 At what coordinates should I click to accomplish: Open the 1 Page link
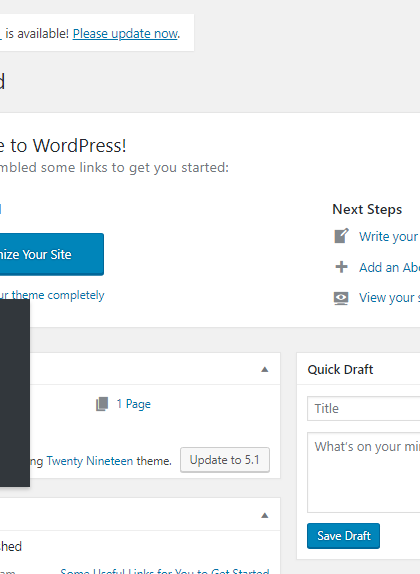coord(133,404)
